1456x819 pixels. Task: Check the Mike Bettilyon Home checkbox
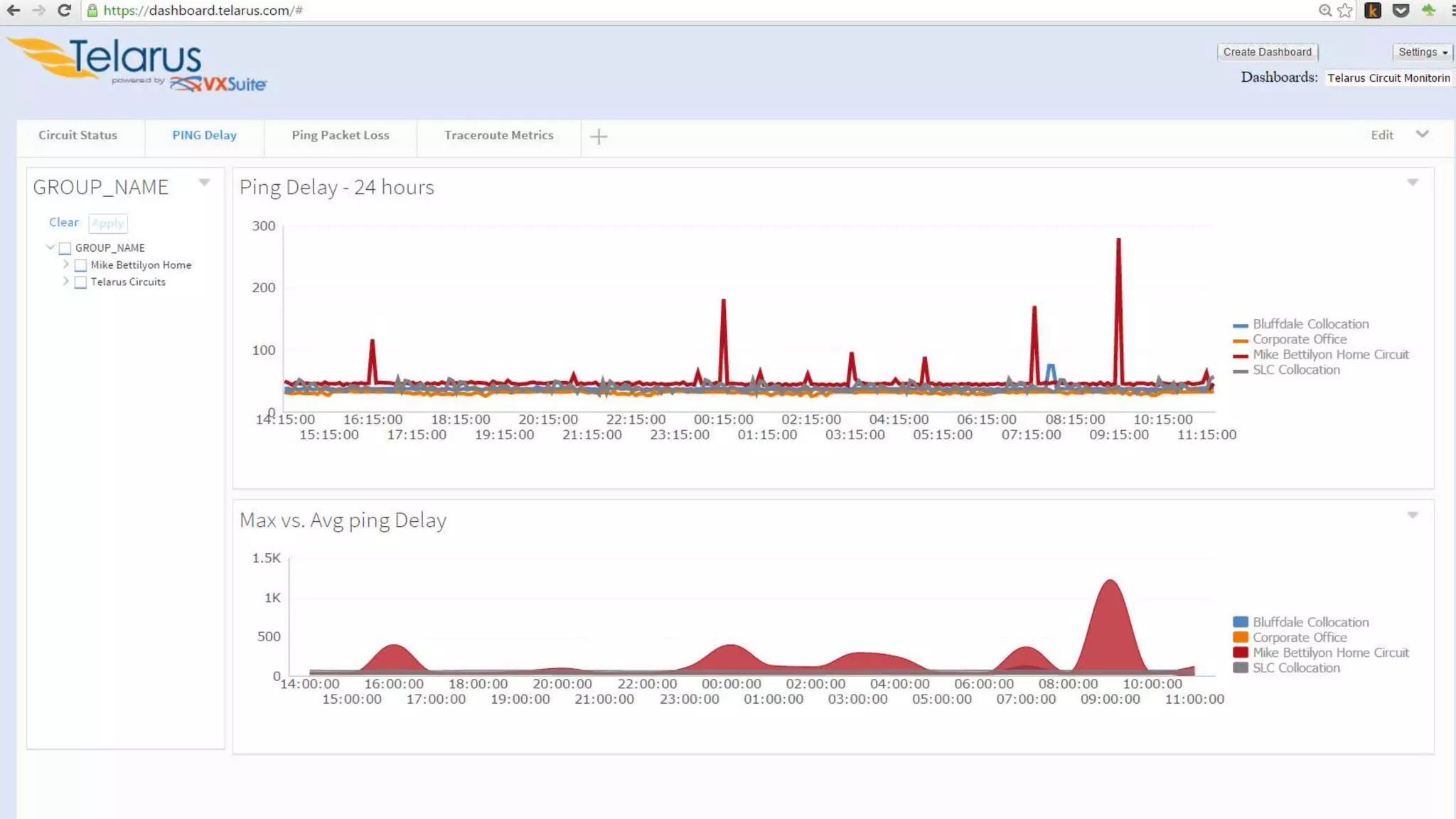pos(80,265)
